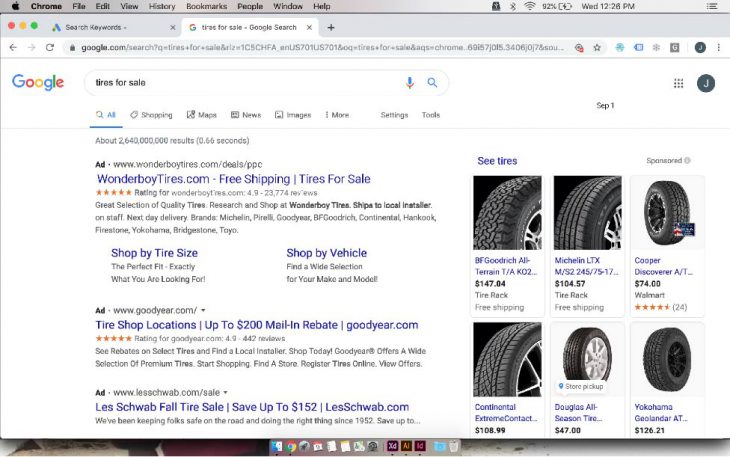
Task: Open Adobe Illustrator from the Dock
Action: coord(406,446)
